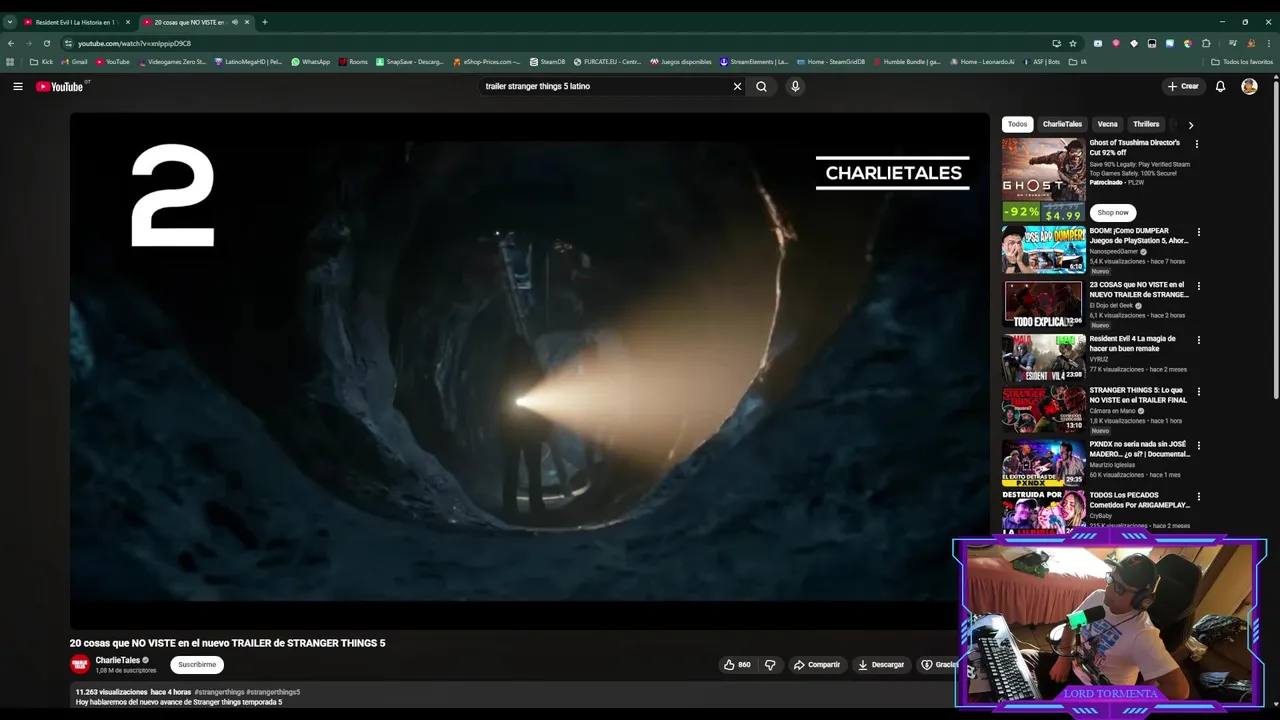Switch to the Resident Evil La Historia tab
Viewport: 1280px width, 720px height.
click(75, 22)
